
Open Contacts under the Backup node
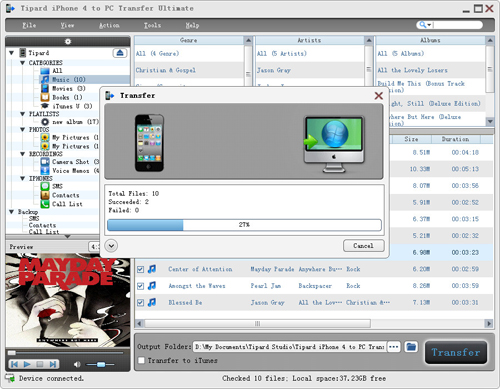click(42, 225)
